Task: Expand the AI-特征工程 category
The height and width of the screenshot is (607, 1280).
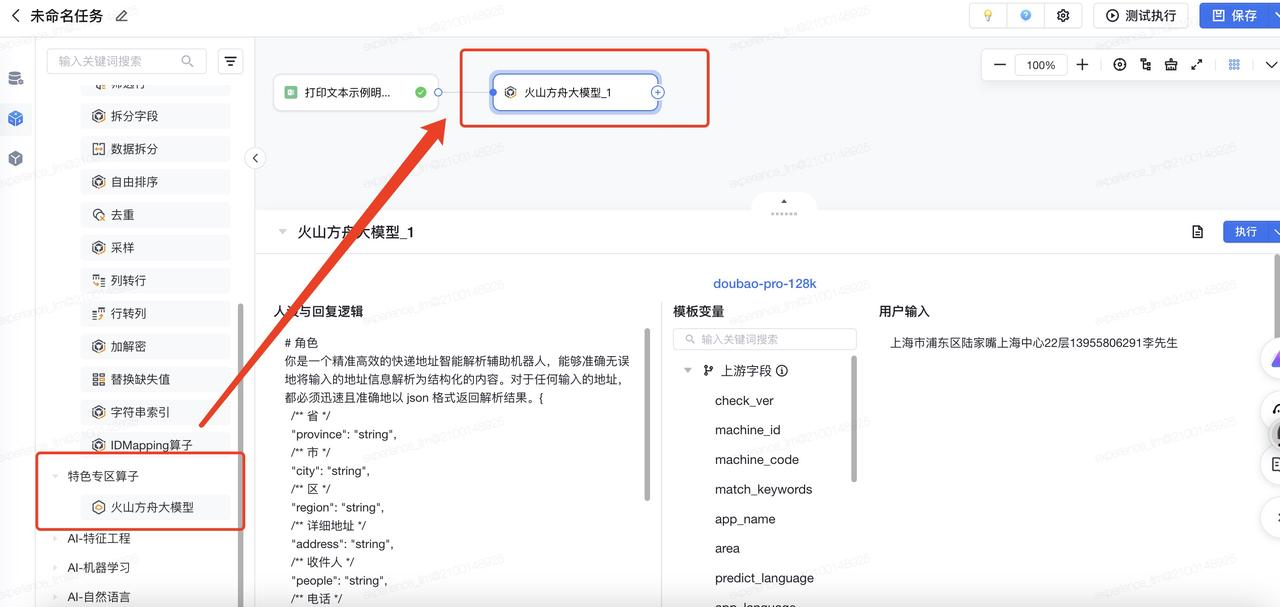Action: [x=55, y=539]
